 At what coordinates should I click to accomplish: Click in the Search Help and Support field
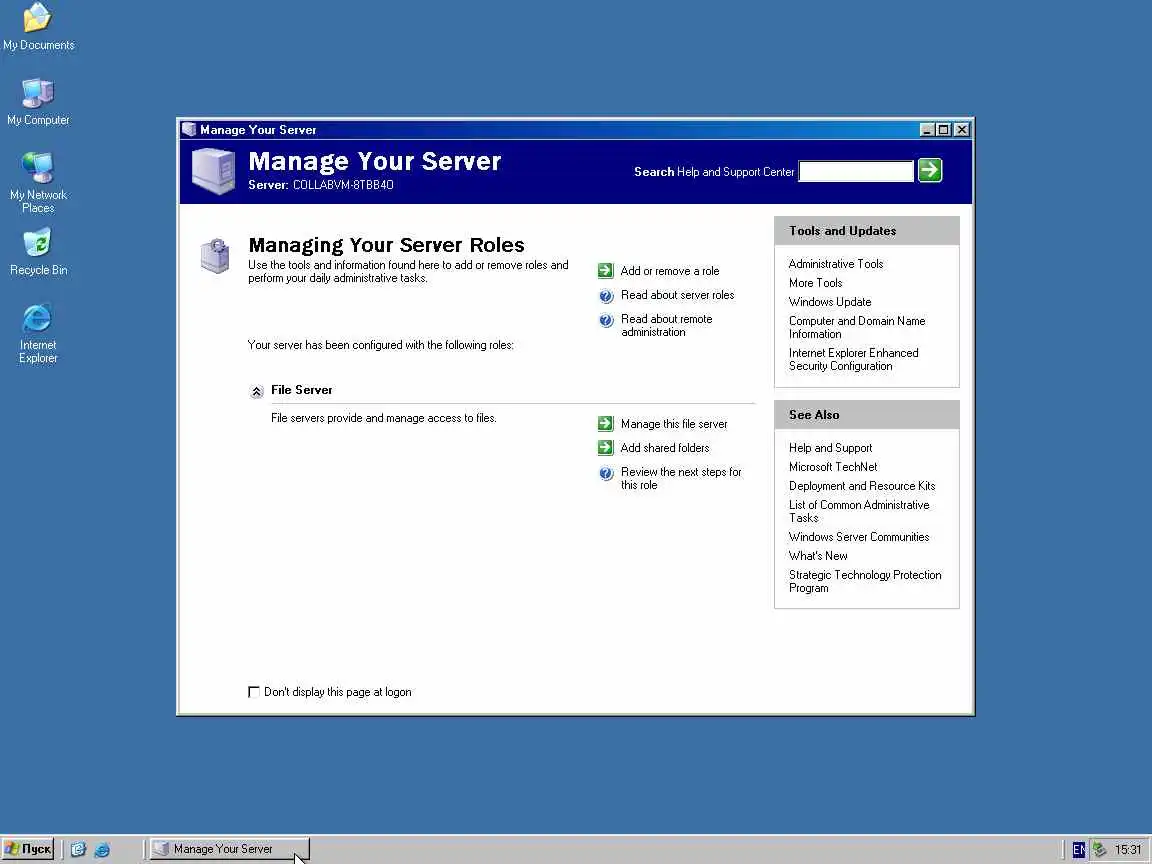click(856, 171)
